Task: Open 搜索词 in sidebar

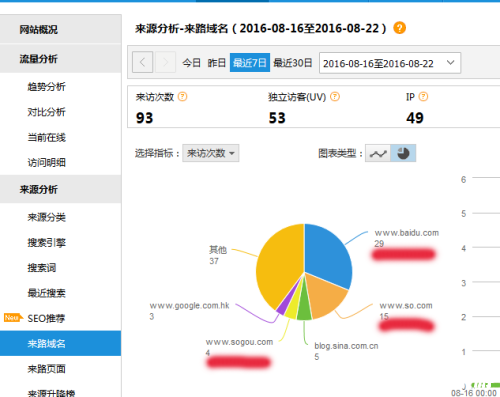Action: click(x=42, y=268)
